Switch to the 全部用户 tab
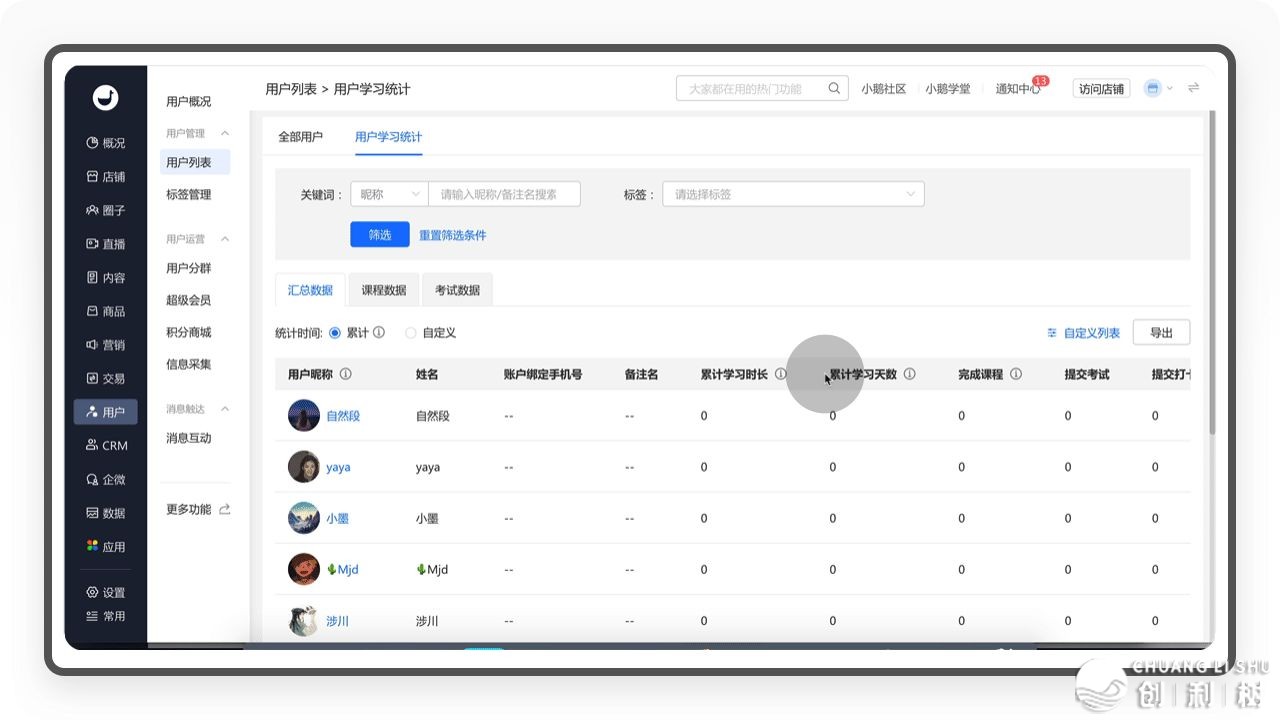Viewport: 1280px width, 720px height. 300,137
